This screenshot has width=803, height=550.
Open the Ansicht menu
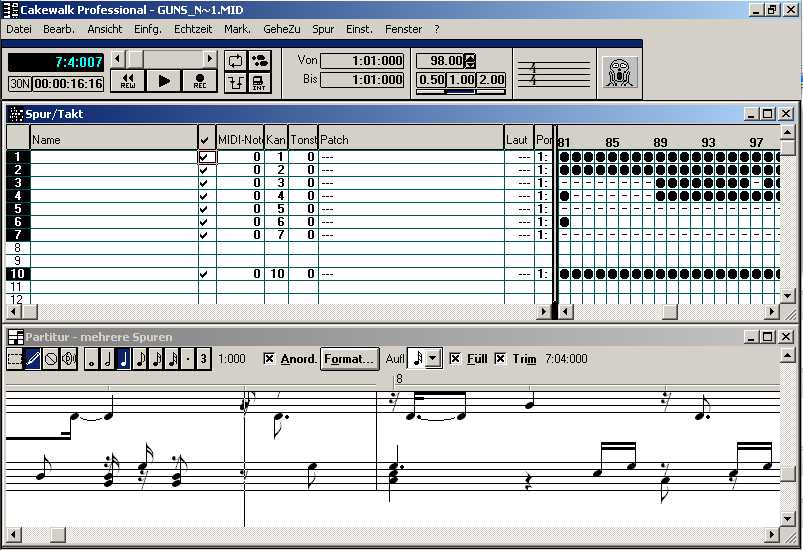pos(105,29)
